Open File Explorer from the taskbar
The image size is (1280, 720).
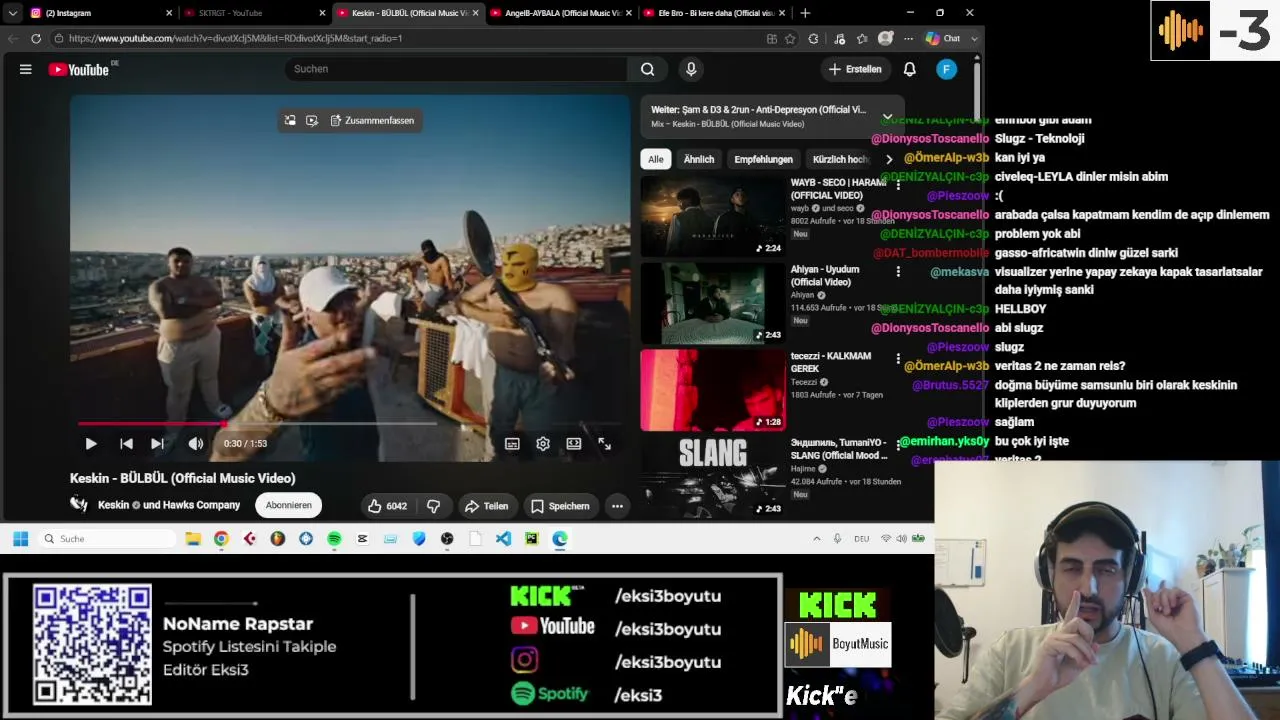tap(193, 539)
